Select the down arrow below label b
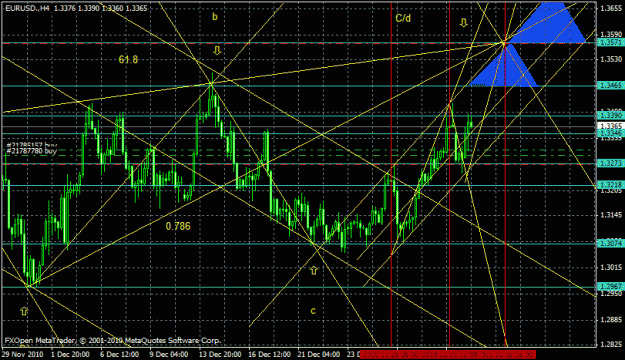Screen dimensions: 625x360 click(216, 51)
